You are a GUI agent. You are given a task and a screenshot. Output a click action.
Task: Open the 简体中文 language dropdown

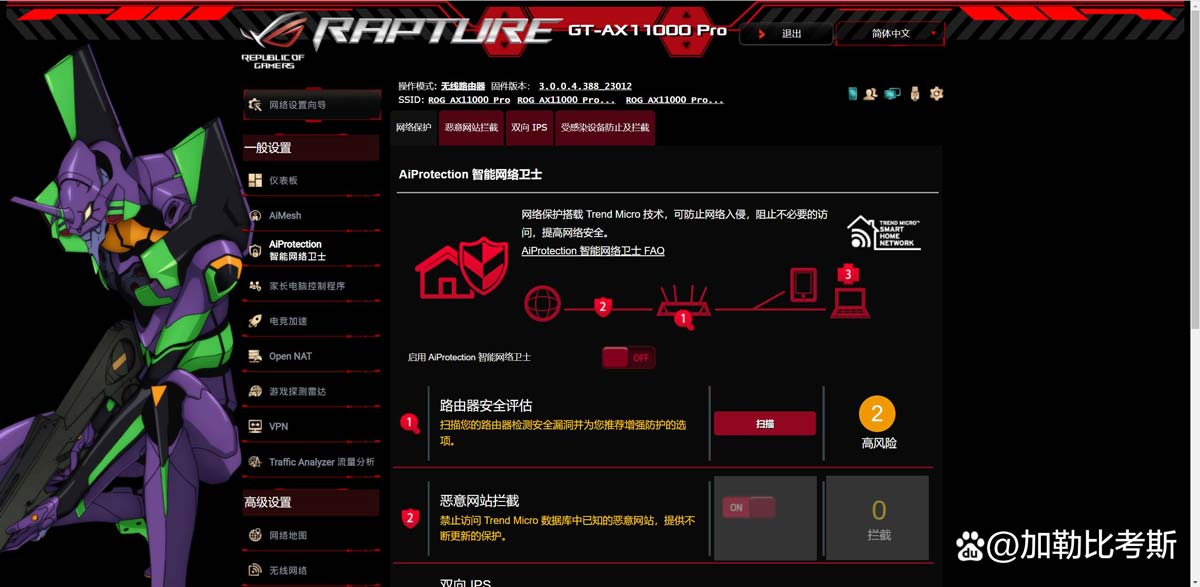[890, 33]
